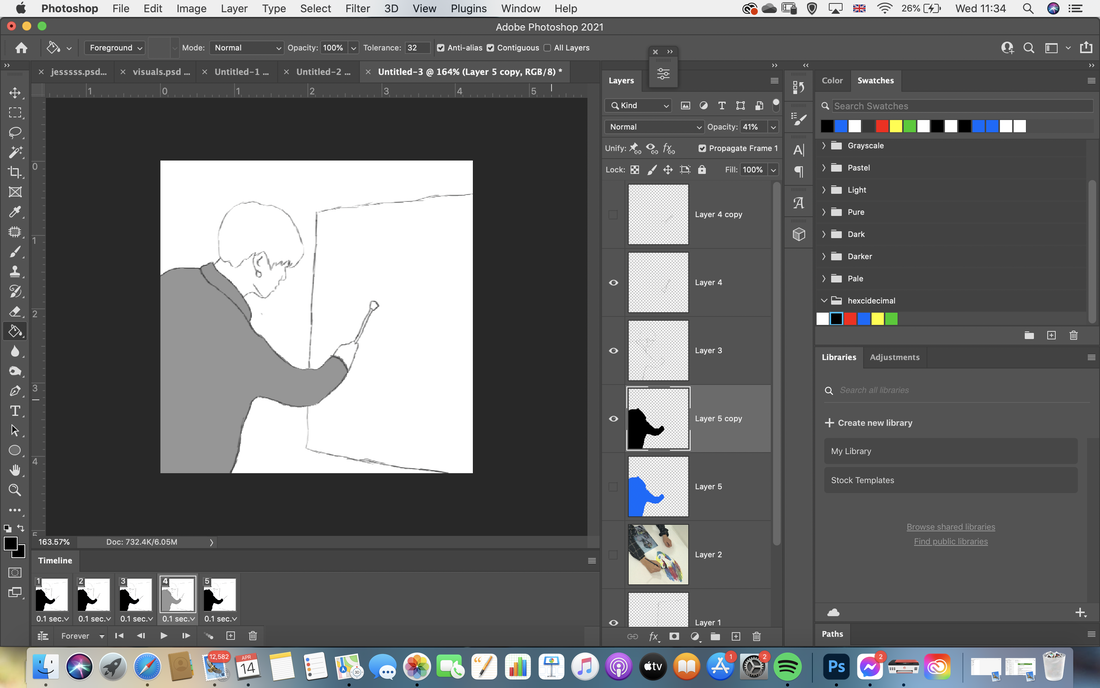
Task: Disable the Contiguous checkbox
Action: [490, 48]
